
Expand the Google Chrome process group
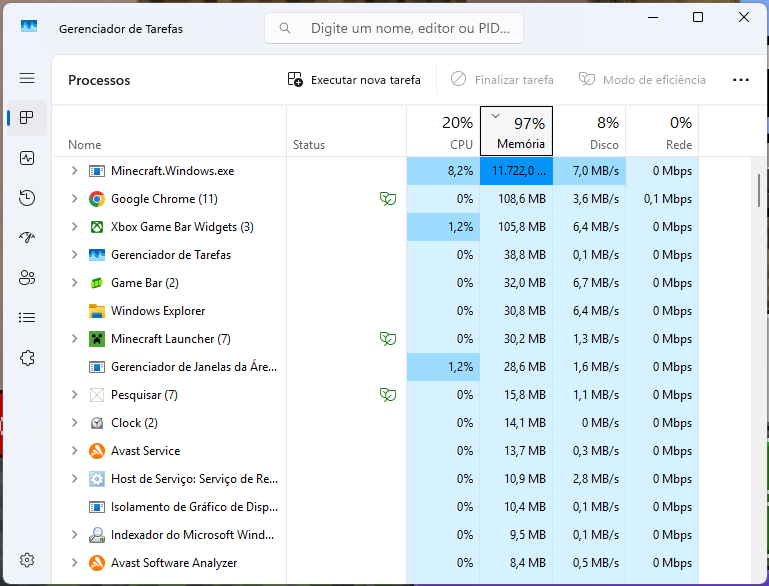tap(74, 199)
